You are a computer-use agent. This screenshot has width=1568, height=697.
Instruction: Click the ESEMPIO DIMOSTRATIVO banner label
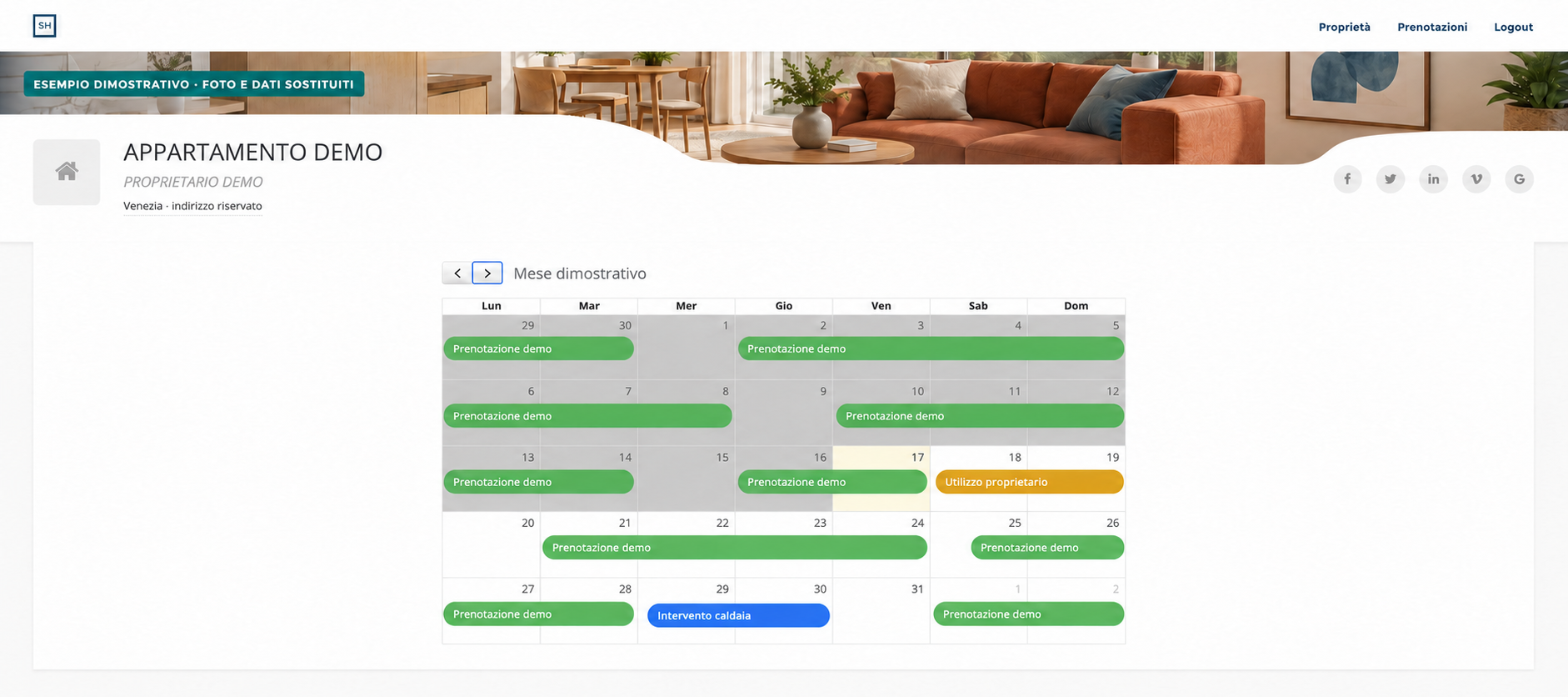(x=193, y=84)
